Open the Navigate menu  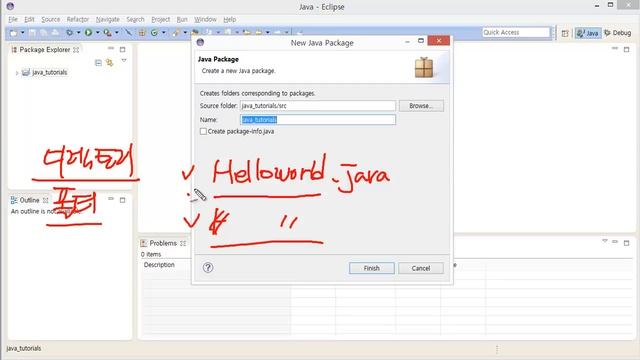108,19
